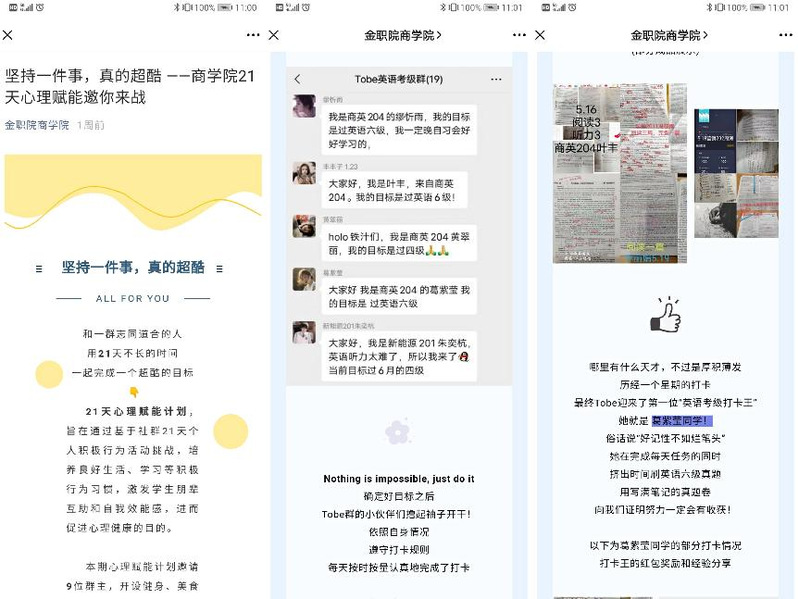Tap the thumbs-up icon
Screen dimensions: 798x599
(666, 315)
